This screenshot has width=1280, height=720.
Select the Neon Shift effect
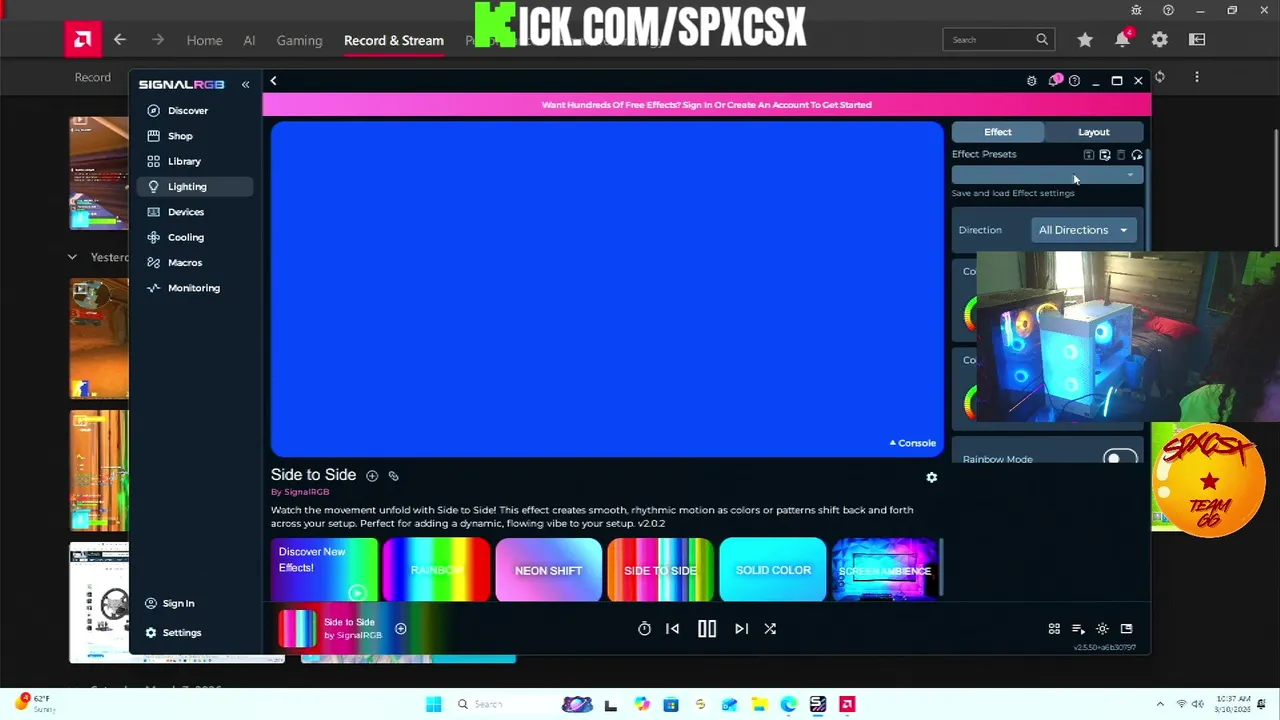click(548, 570)
